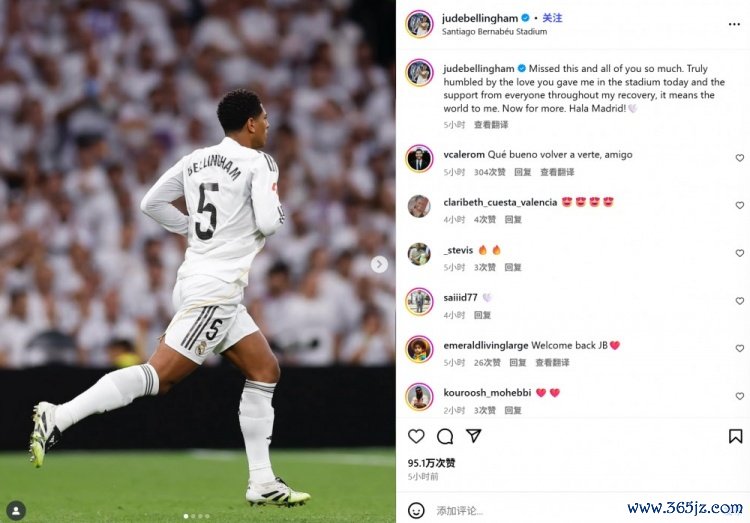Save post with bookmark icon
Image resolution: width=750 pixels, height=523 pixels.
(735, 436)
